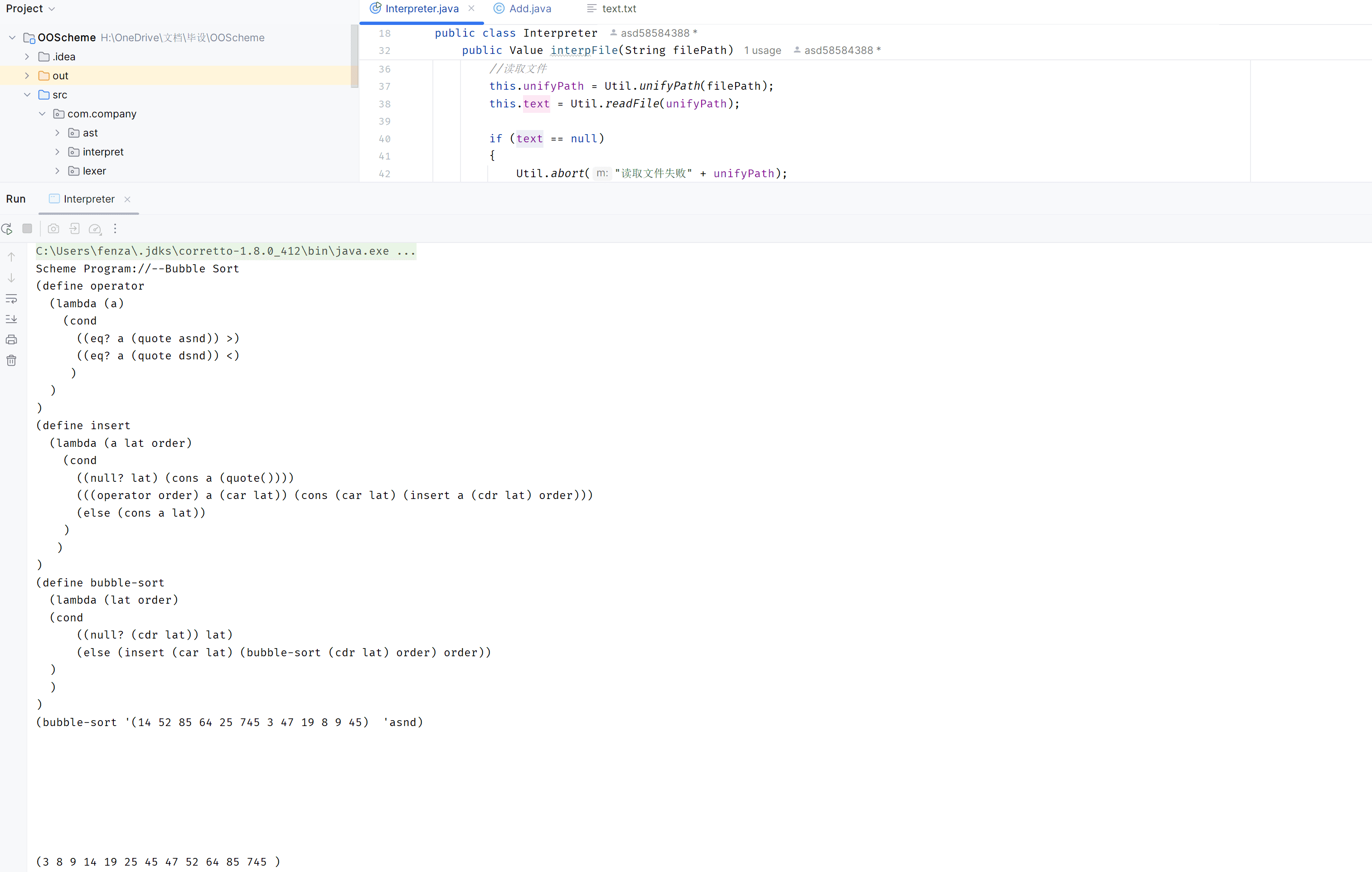
Task: Export console output to a file
Action: click(x=74, y=228)
